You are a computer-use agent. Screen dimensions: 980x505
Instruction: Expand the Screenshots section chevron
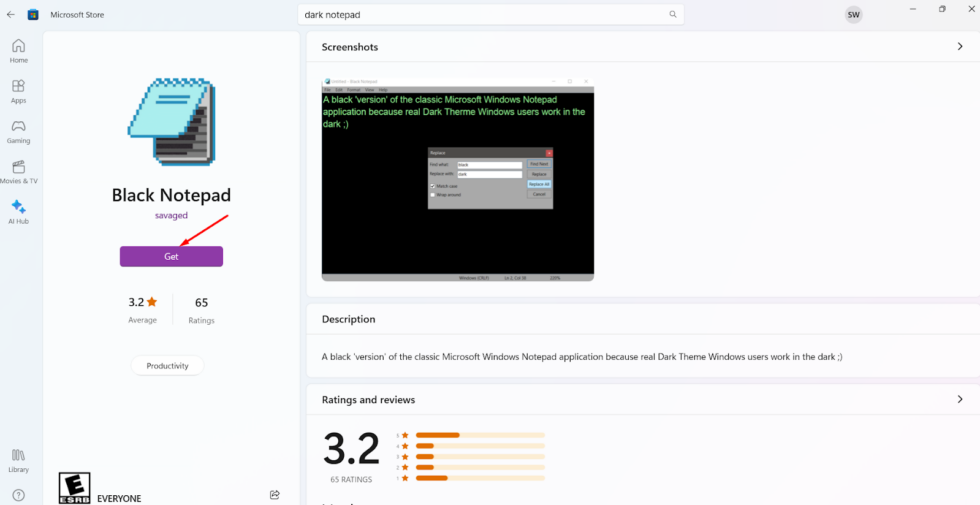coord(960,47)
